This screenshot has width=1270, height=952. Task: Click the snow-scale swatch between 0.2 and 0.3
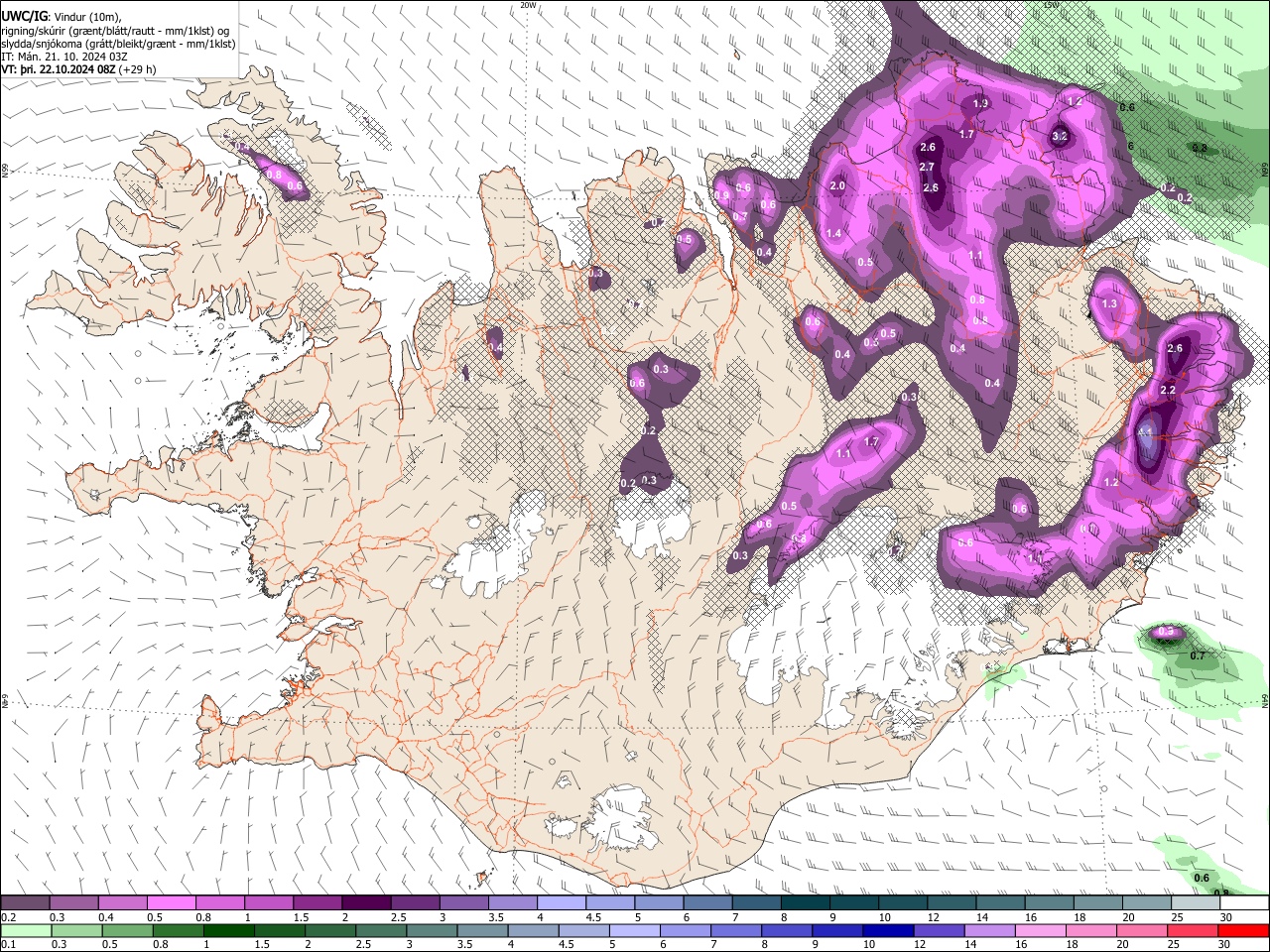pos(25,903)
